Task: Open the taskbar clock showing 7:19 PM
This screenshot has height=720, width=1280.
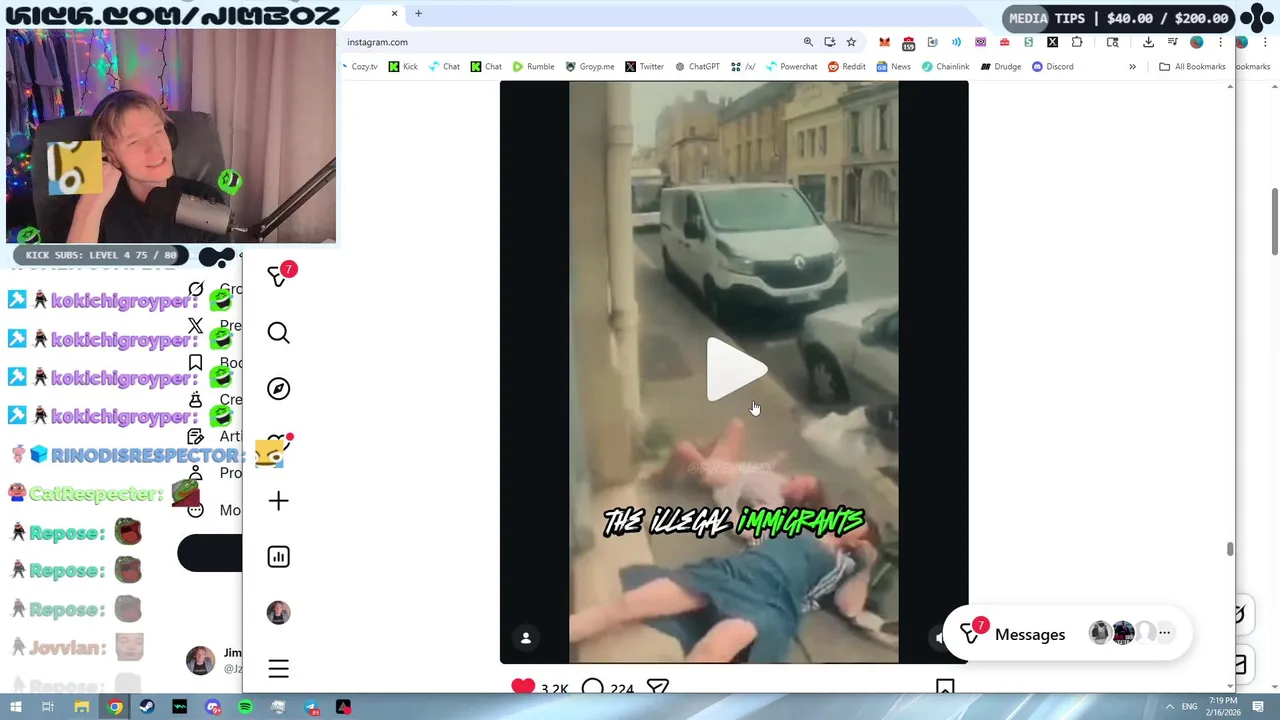Action: click(x=1221, y=706)
